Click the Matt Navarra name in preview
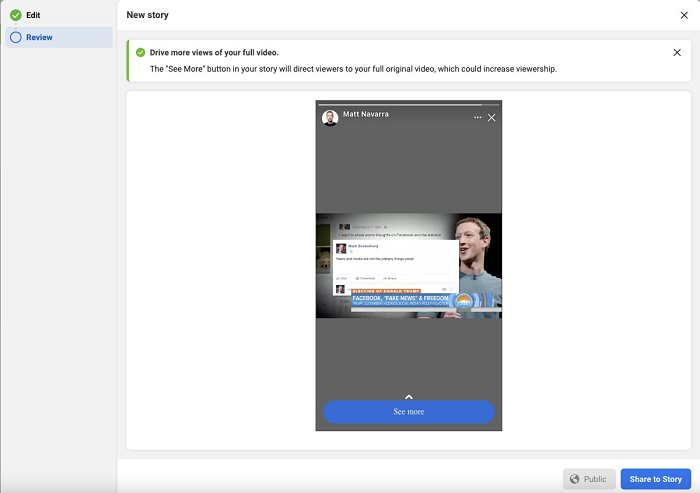 coord(366,114)
